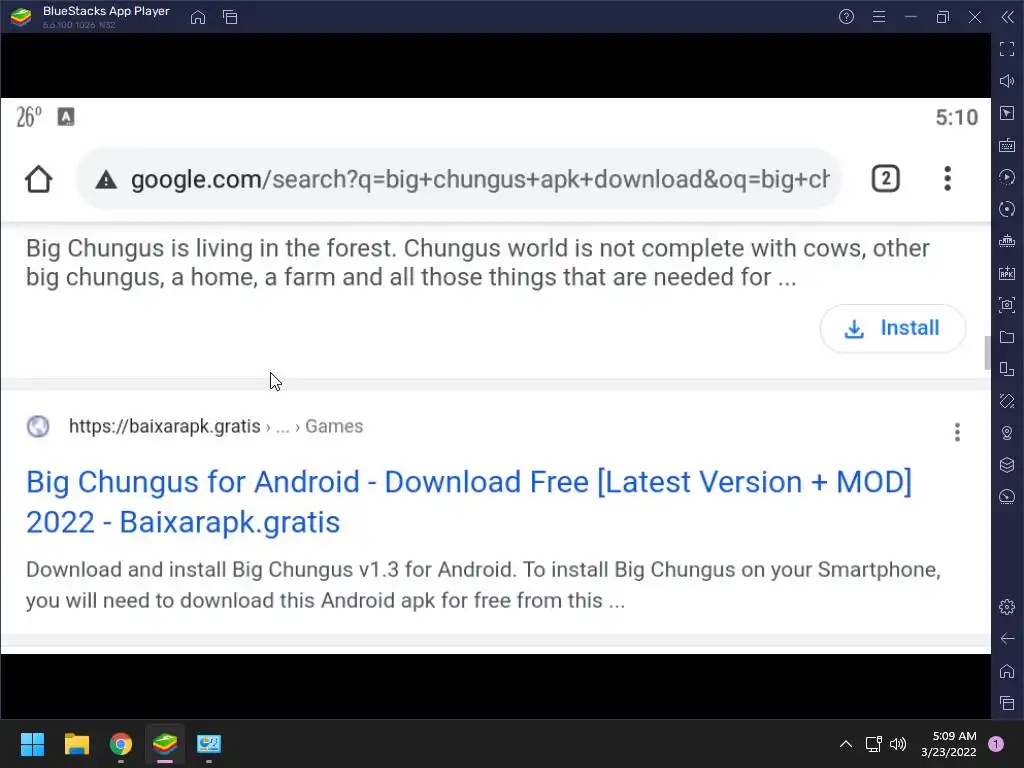The width and height of the screenshot is (1024, 768).
Task: Adjust volume using side toolbar speaker icon
Action: point(1007,81)
